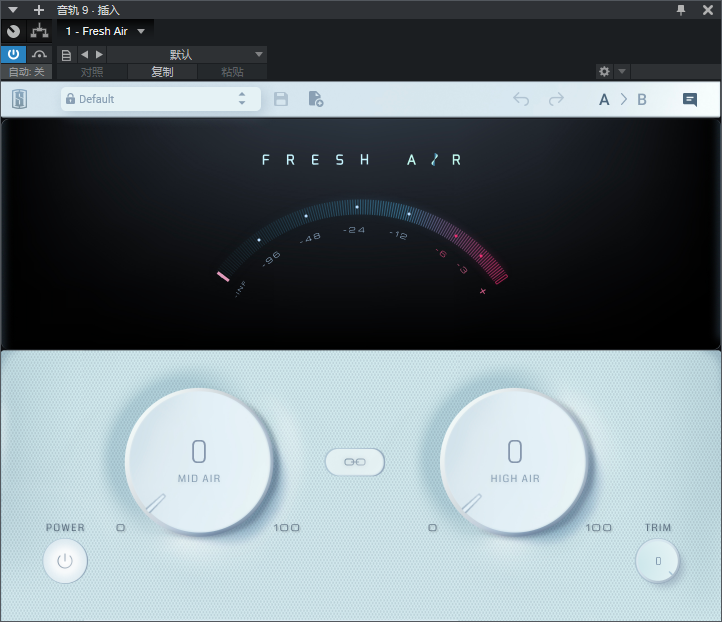The height and width of the screenshot is (622, 722).
Task: Click the -24 meter label
Action: pos(354,230)
